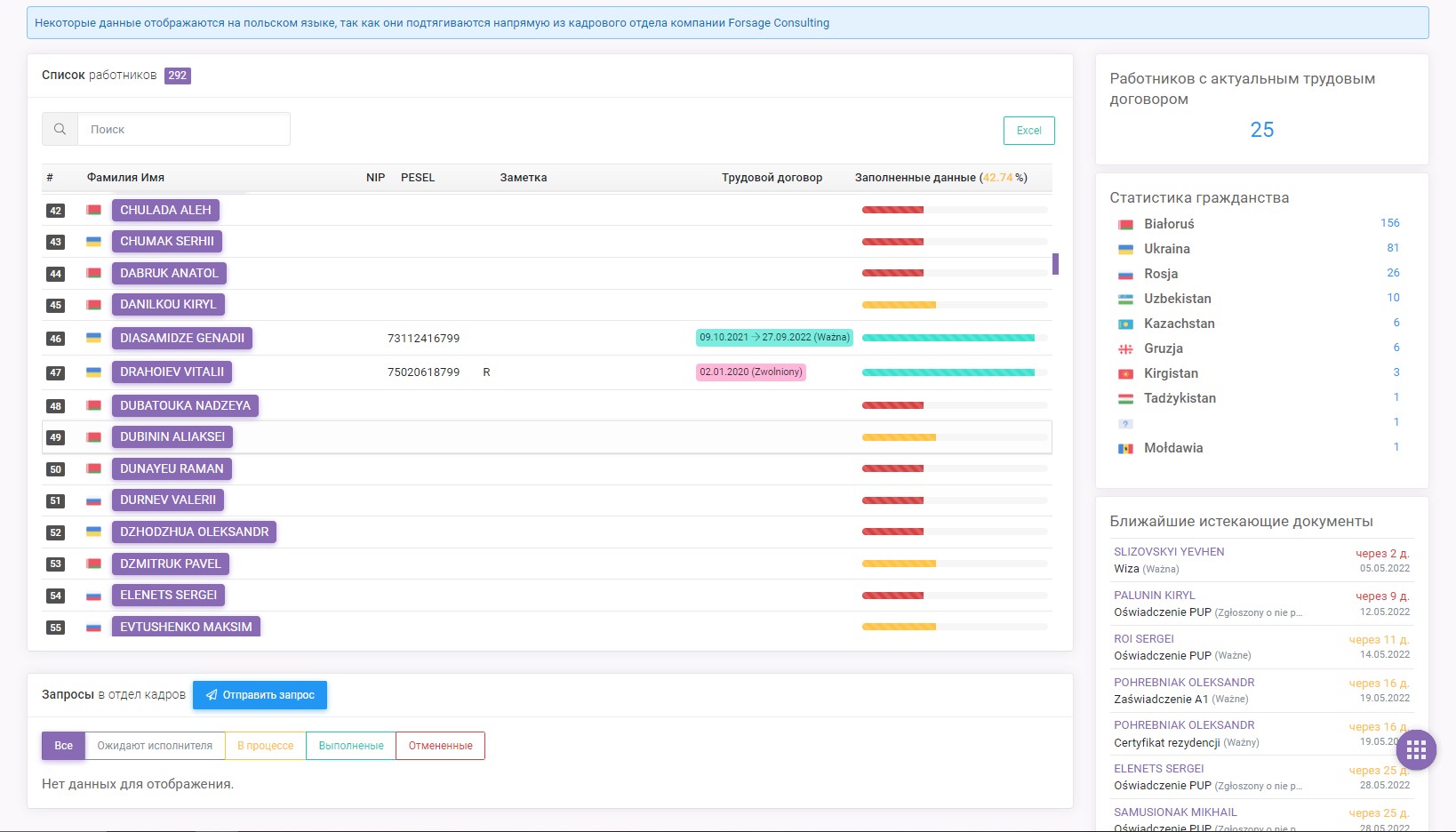This screenshot has height=832, width=1456.
Task: Show requests В процессе
Action: coord(265,746)
